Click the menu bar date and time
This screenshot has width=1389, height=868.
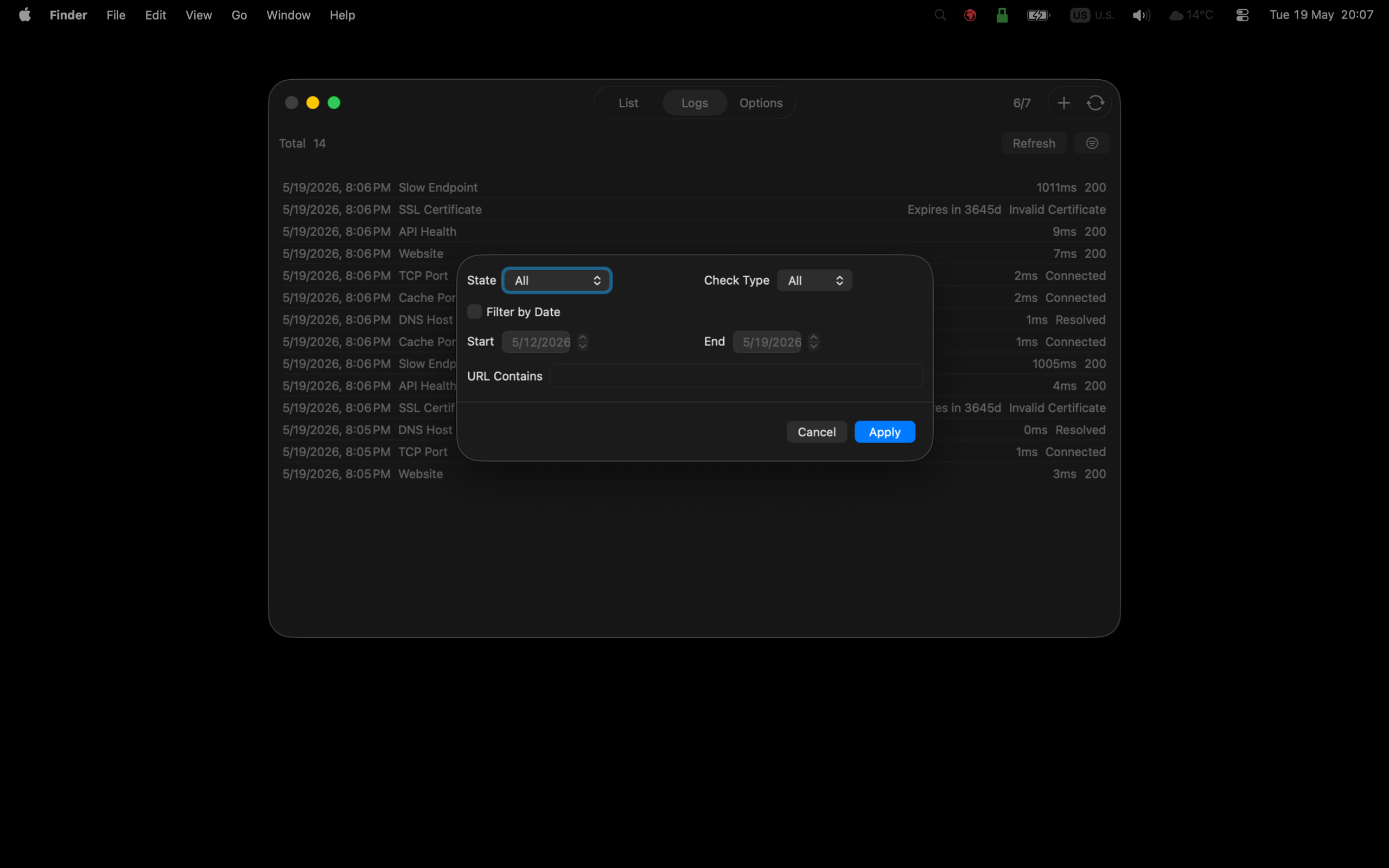point(1321,15)
